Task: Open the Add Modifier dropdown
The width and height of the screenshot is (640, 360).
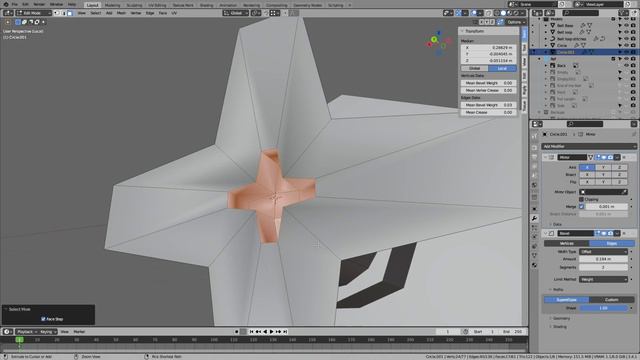Action: tap(589, 146)
